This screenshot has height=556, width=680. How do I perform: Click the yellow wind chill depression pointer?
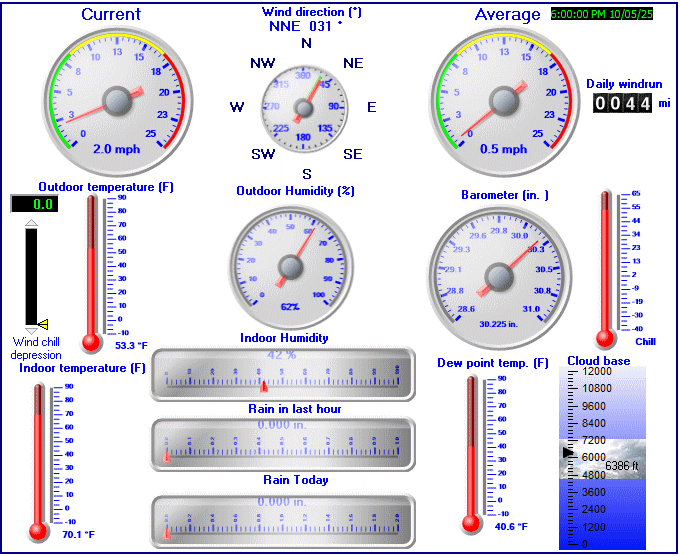tap(42, 324)
